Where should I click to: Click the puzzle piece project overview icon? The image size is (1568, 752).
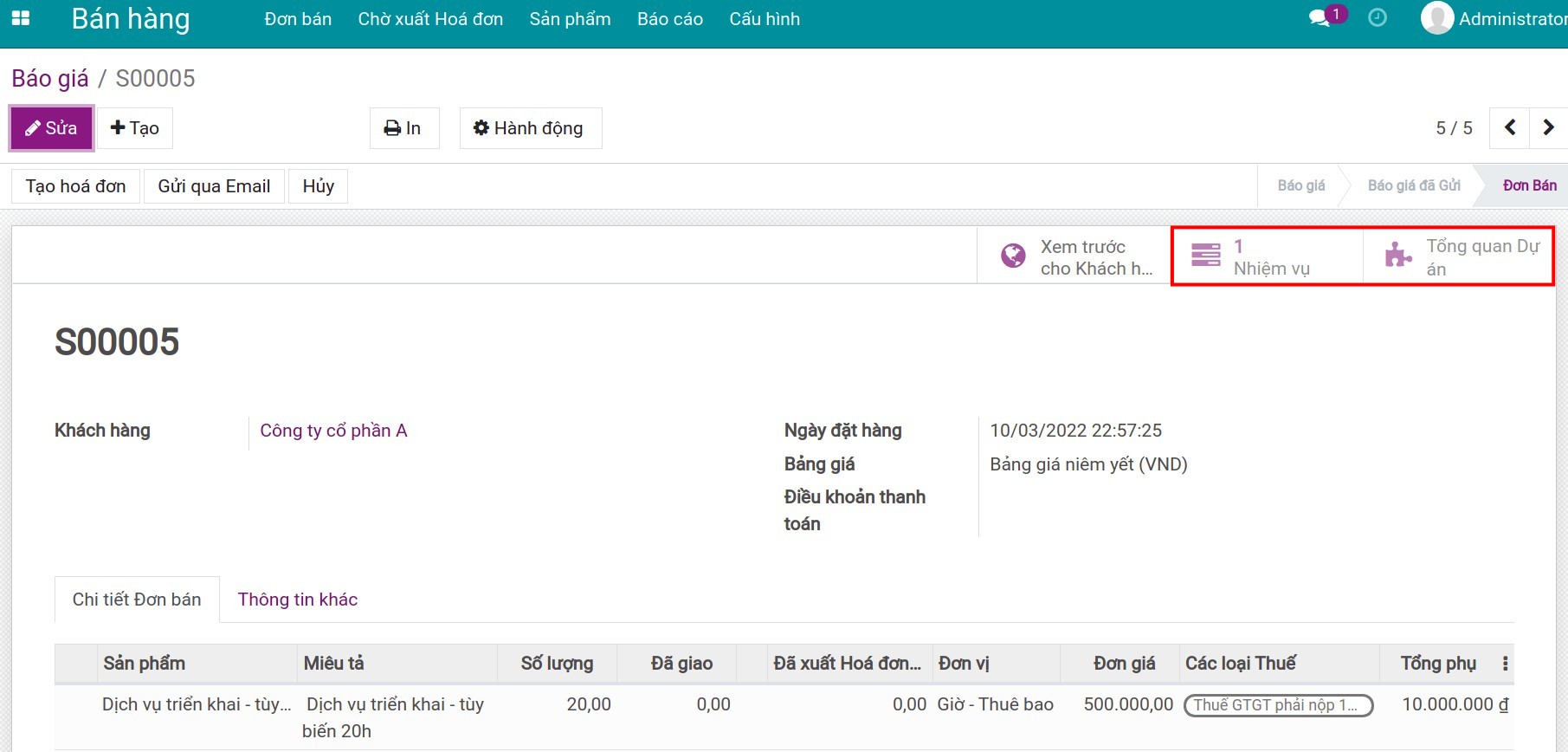tap(1397, 255)
